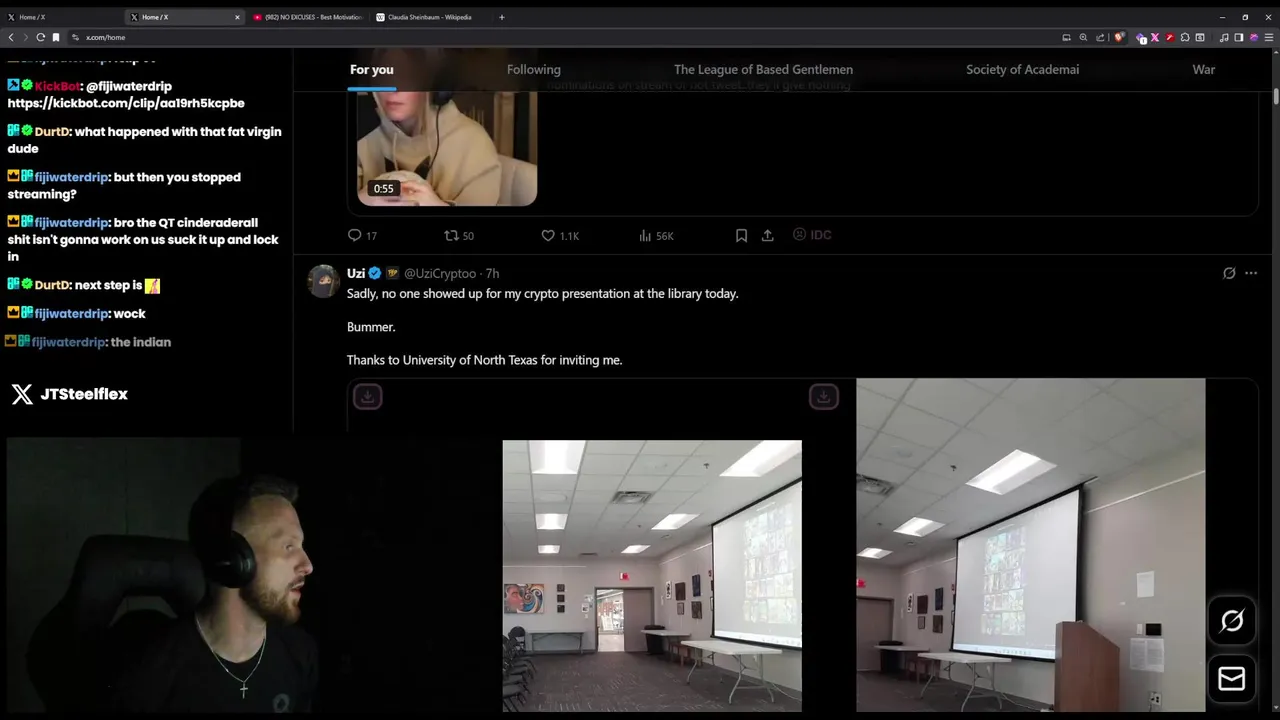1280x720 pixels.
Task: Bookmark the post with bookmark icon
Action: (x=741, y=235)
